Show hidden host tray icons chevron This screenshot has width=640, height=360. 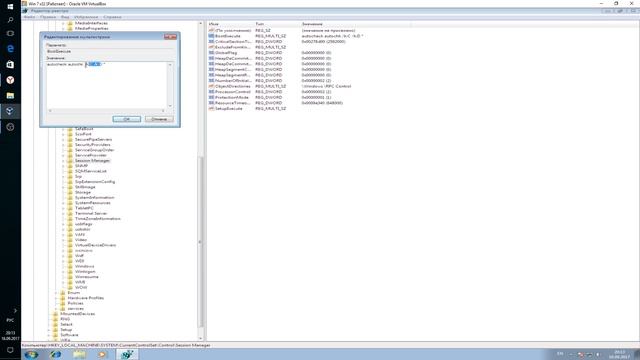[15, 311]
